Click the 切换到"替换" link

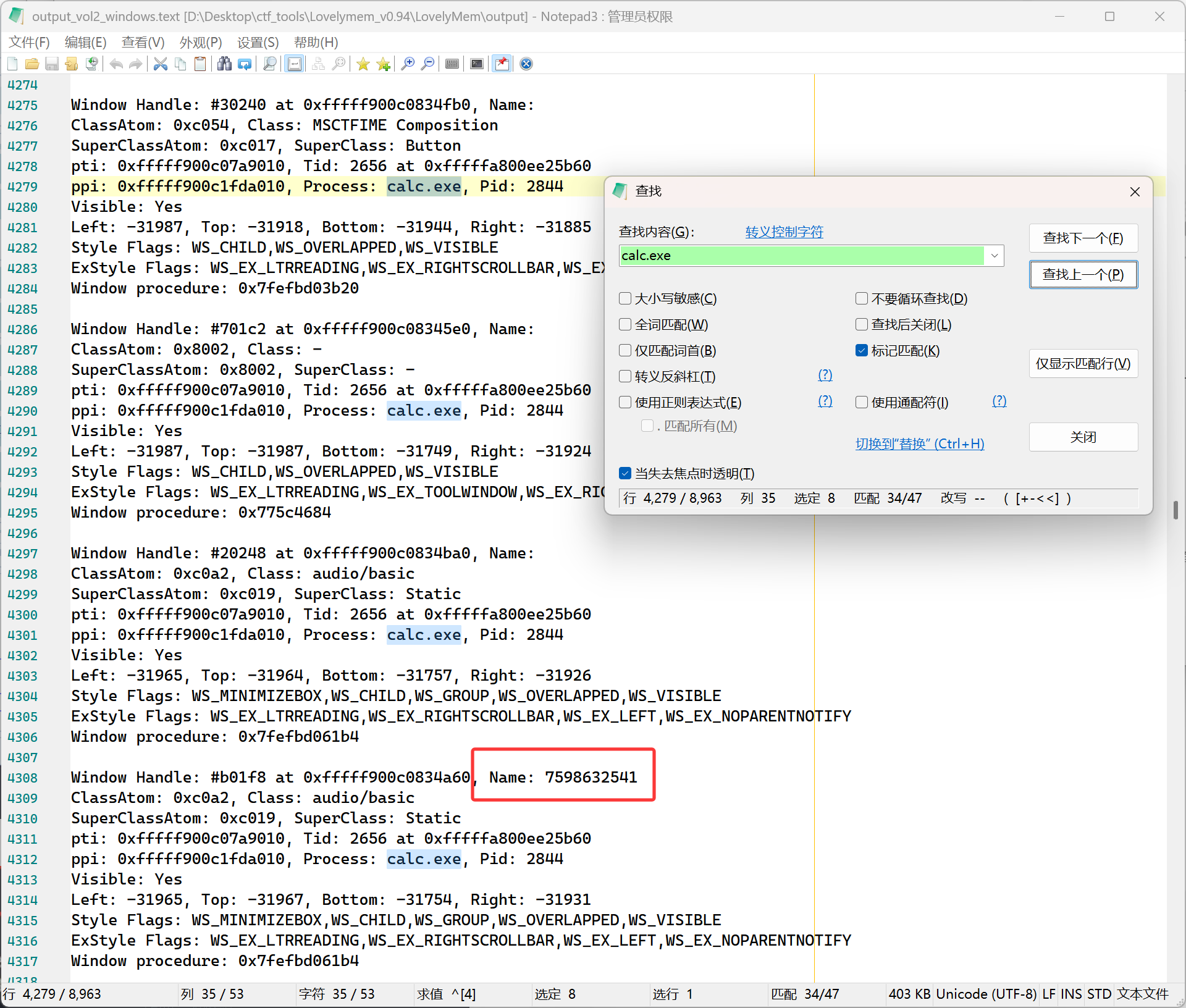coord(919,443)
